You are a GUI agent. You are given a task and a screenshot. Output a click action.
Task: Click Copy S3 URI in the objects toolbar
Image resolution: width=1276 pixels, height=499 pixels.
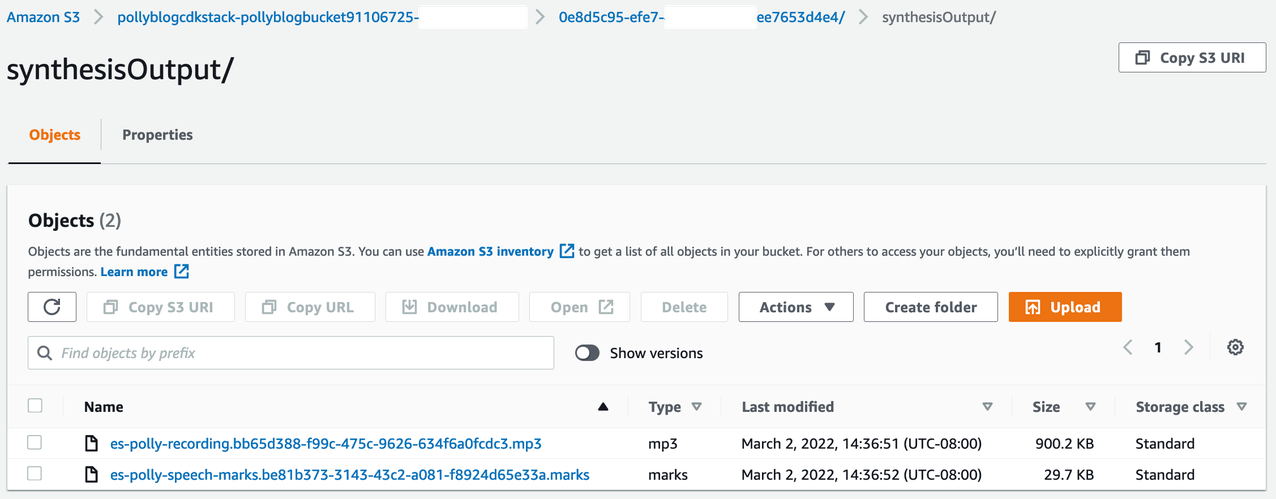(162, 307)
